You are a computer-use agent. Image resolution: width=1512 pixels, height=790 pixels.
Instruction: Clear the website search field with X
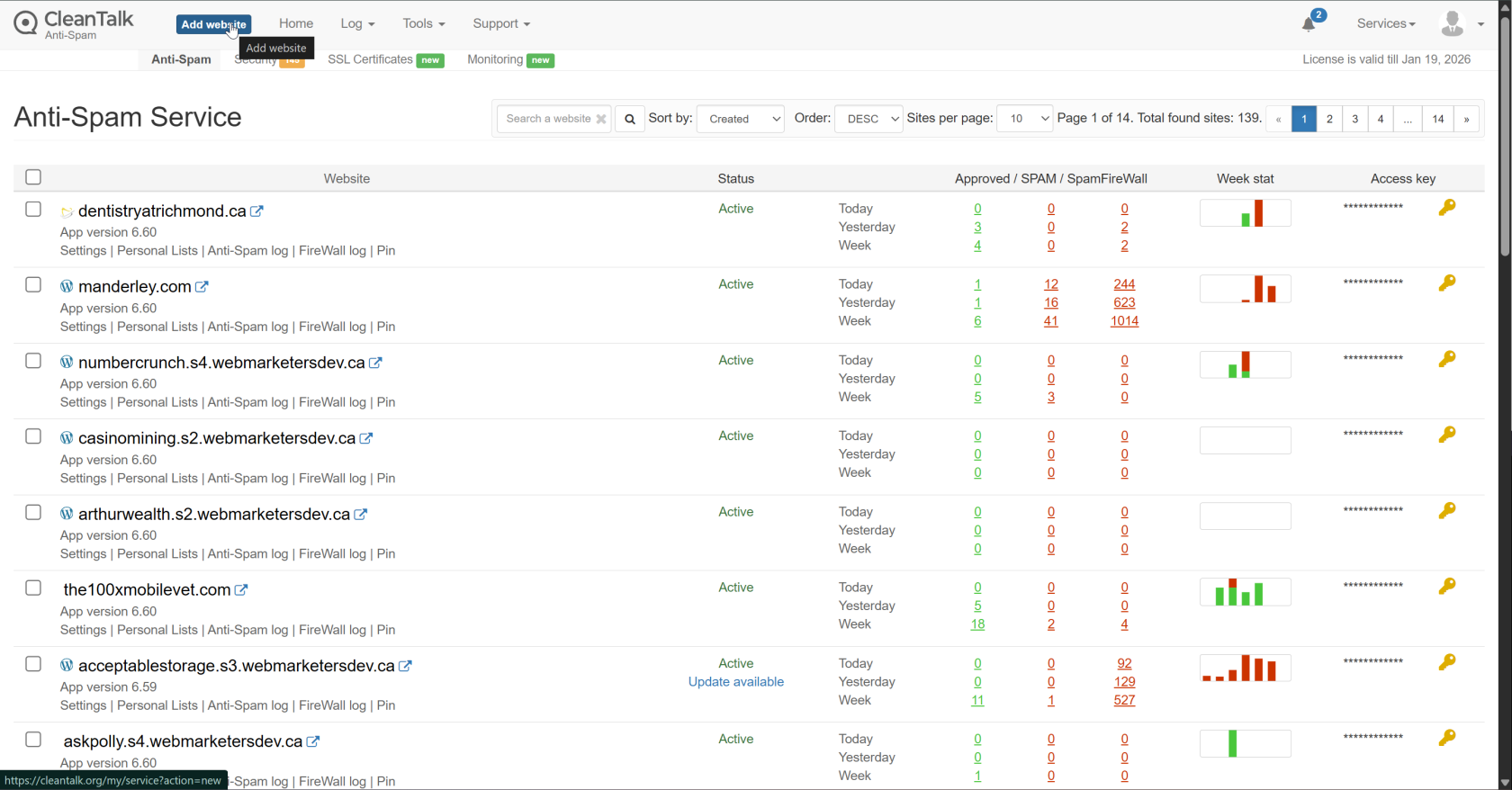coord(601,119)
